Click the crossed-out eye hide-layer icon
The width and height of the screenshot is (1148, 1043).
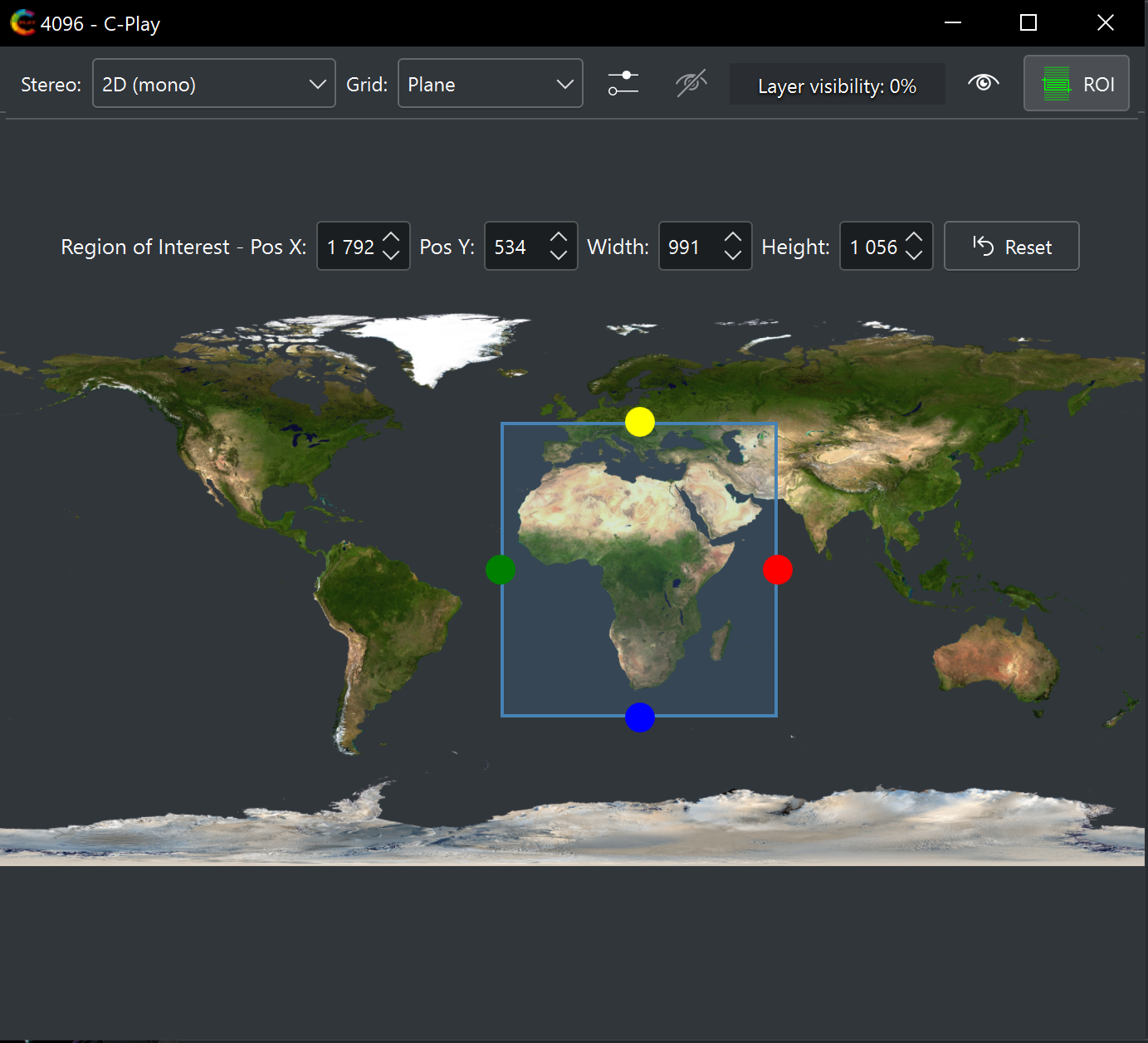(x=691, y=83)
